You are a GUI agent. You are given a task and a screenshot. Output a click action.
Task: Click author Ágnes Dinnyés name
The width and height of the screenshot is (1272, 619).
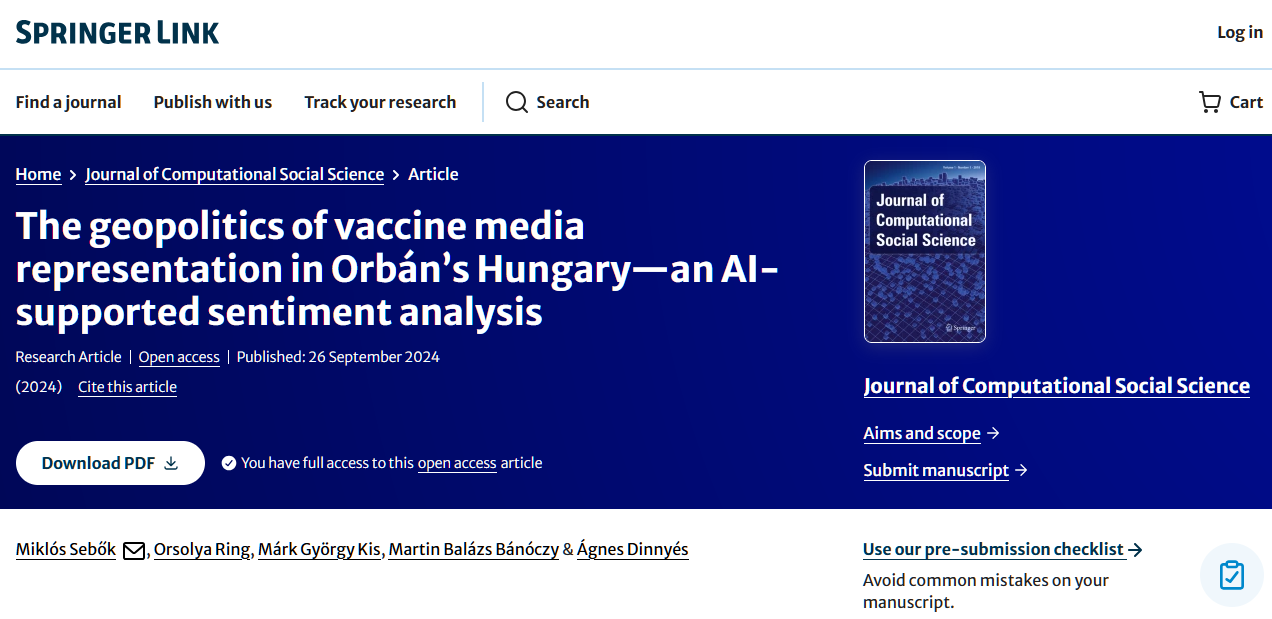tap(633, 549)
